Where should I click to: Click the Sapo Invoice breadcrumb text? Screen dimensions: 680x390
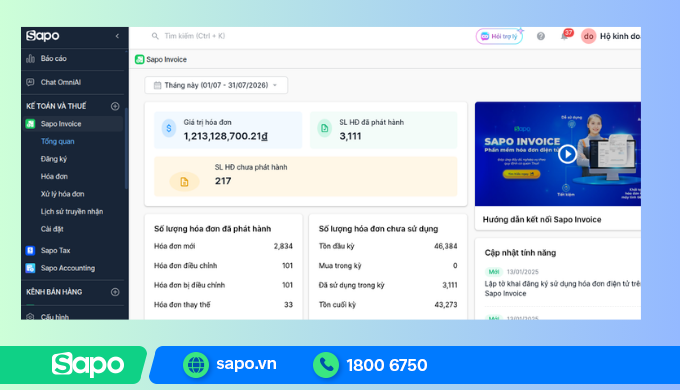pyautogui.click(x=167, y=59)
